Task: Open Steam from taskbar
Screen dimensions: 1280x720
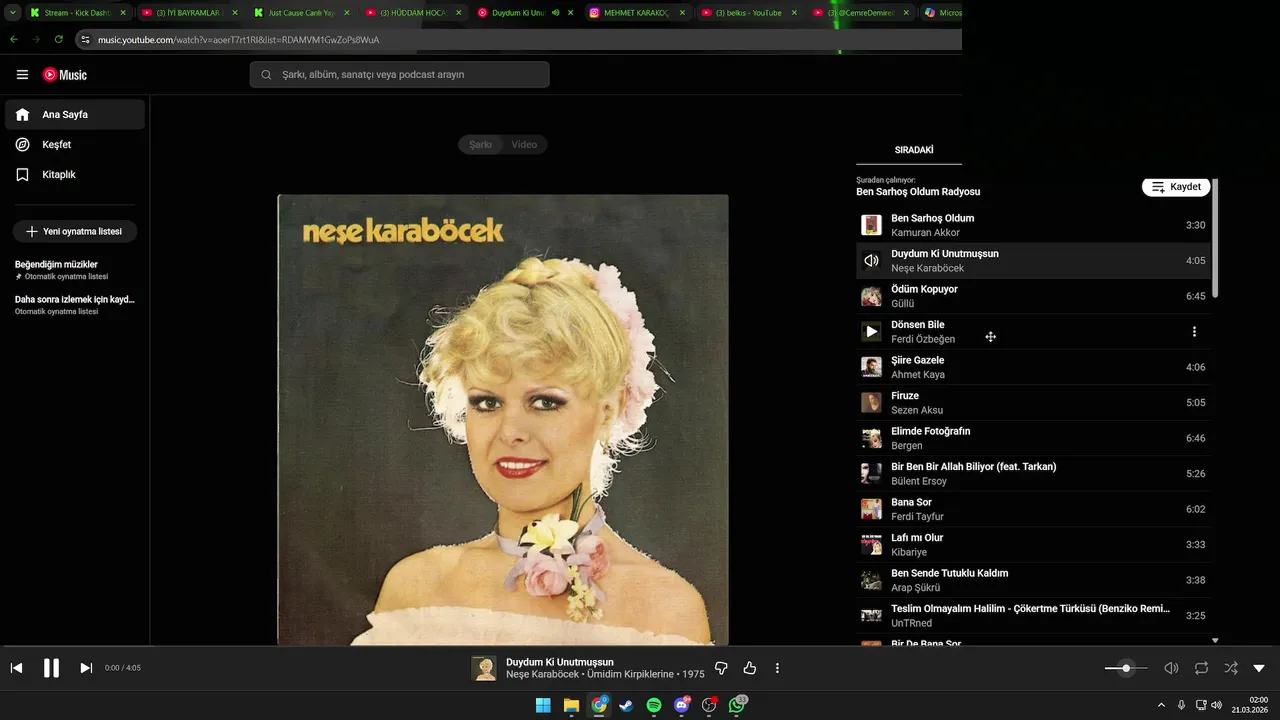Action: (626, 705)
